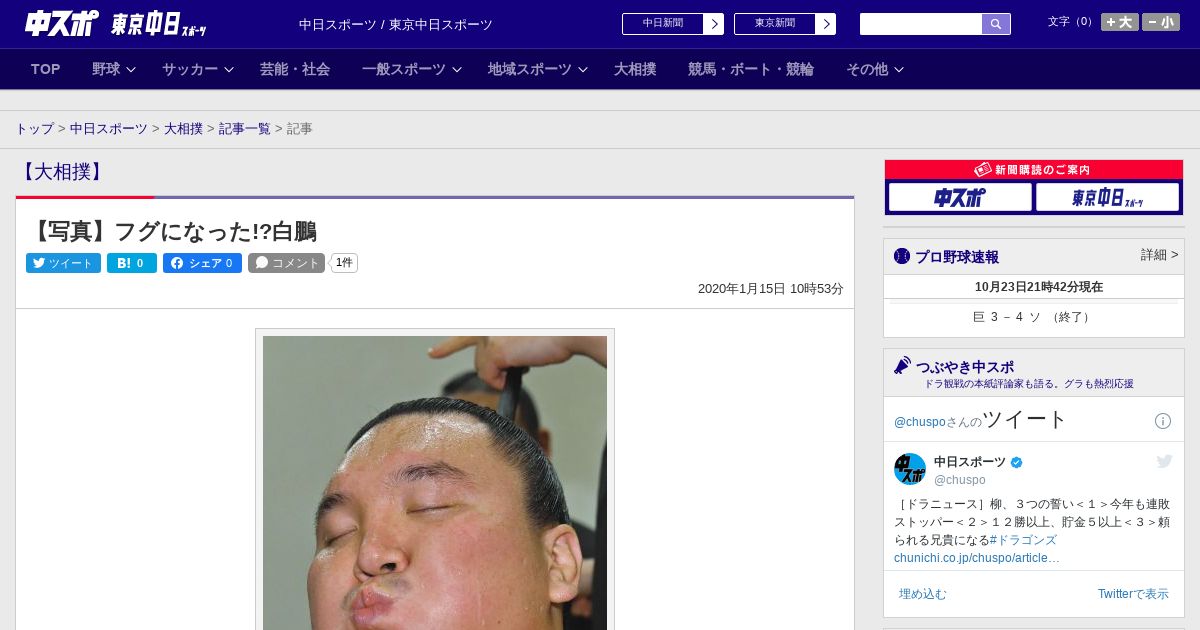
Task: Click the 【大相撲】 section heading
Action: [62, 171]
